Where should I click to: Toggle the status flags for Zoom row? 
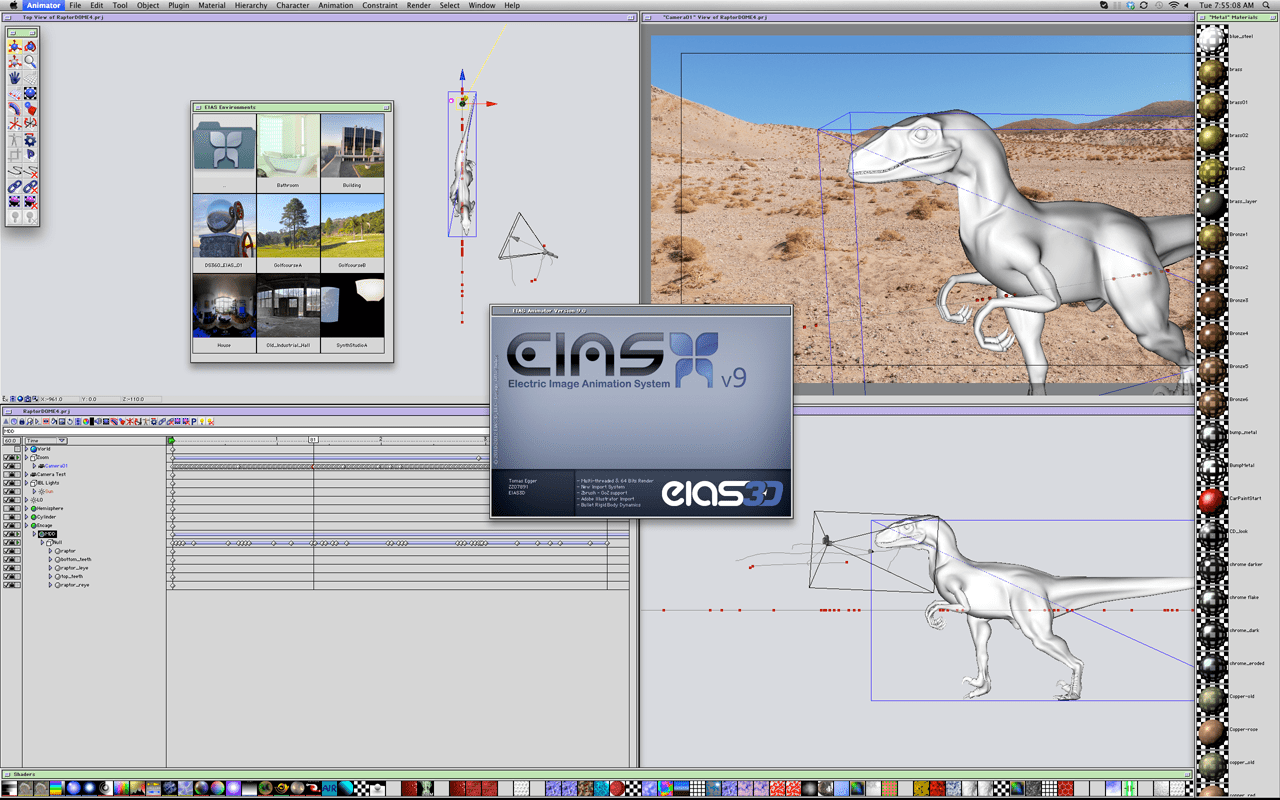click(x=12, y=457)
